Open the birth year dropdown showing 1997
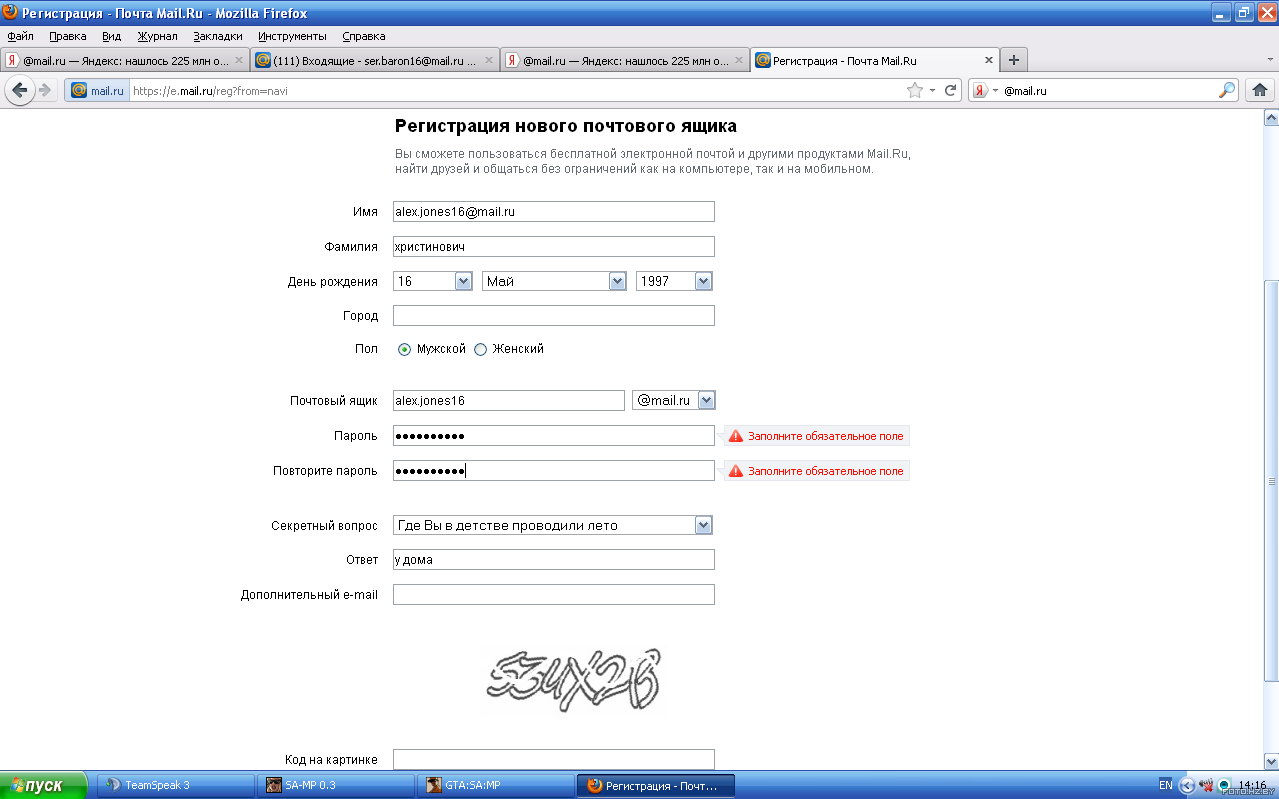The image size is (1279, 799). 674,281
